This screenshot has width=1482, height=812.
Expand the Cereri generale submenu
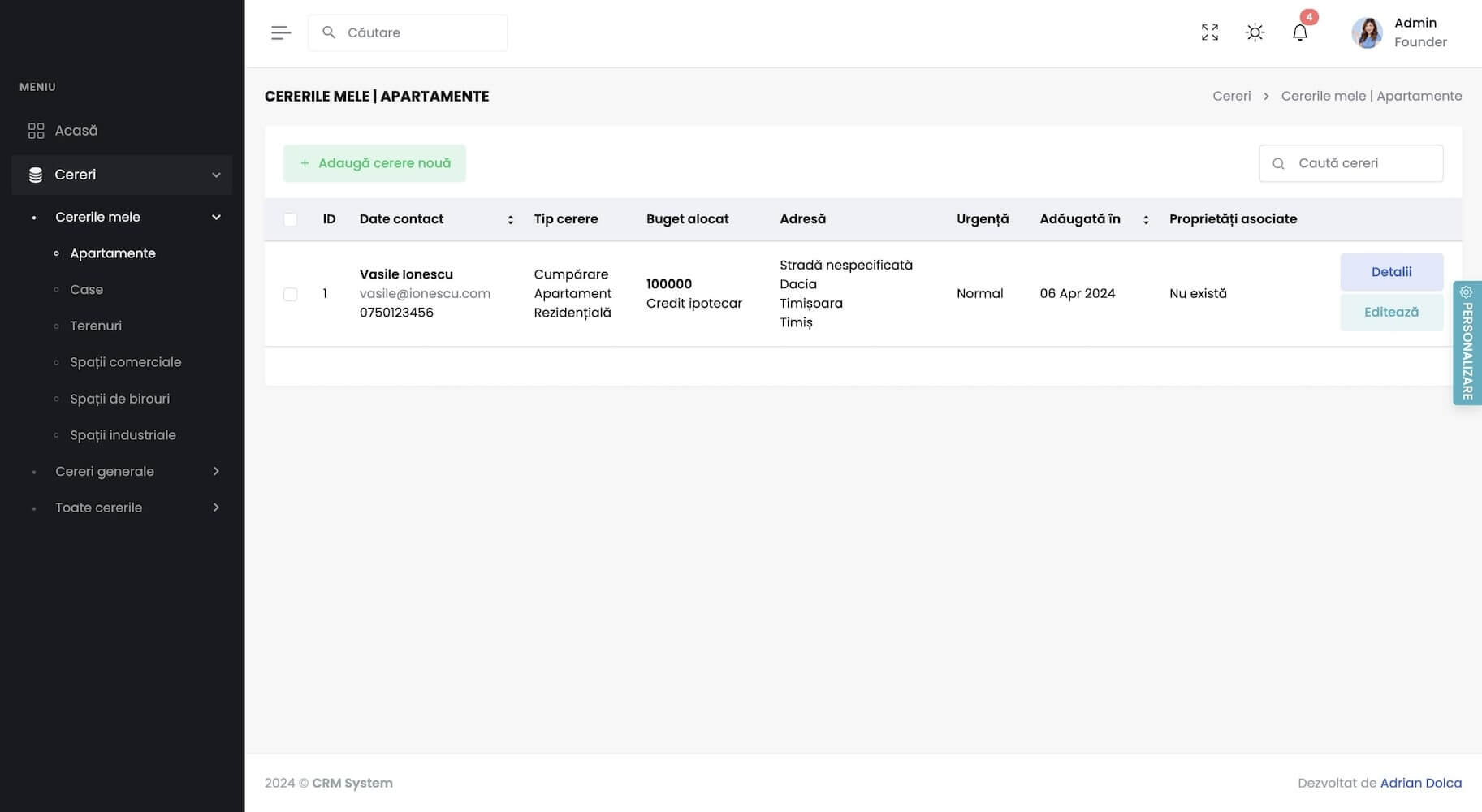point(216,471)
